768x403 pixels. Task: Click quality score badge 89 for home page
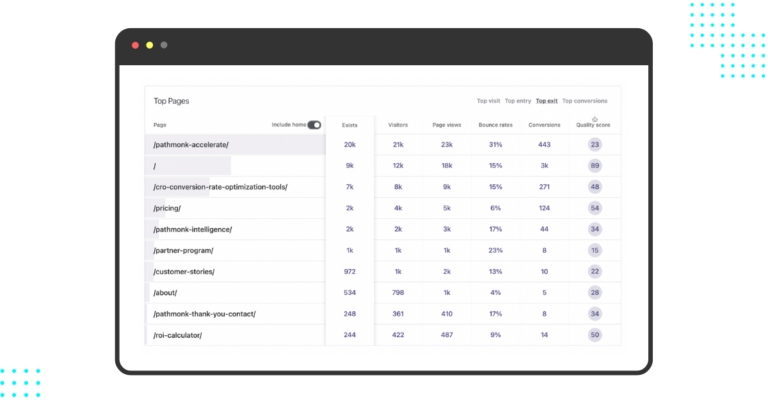(x=595, y=166)
